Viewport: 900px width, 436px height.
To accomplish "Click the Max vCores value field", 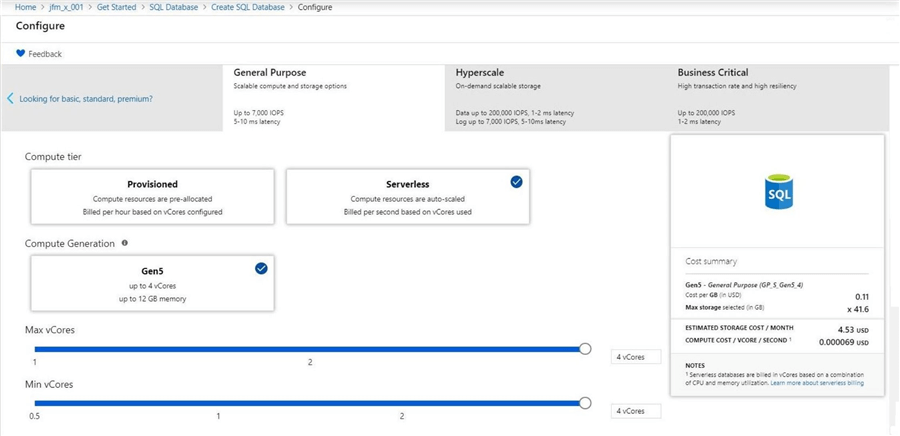I will click(x=636, y=357).
